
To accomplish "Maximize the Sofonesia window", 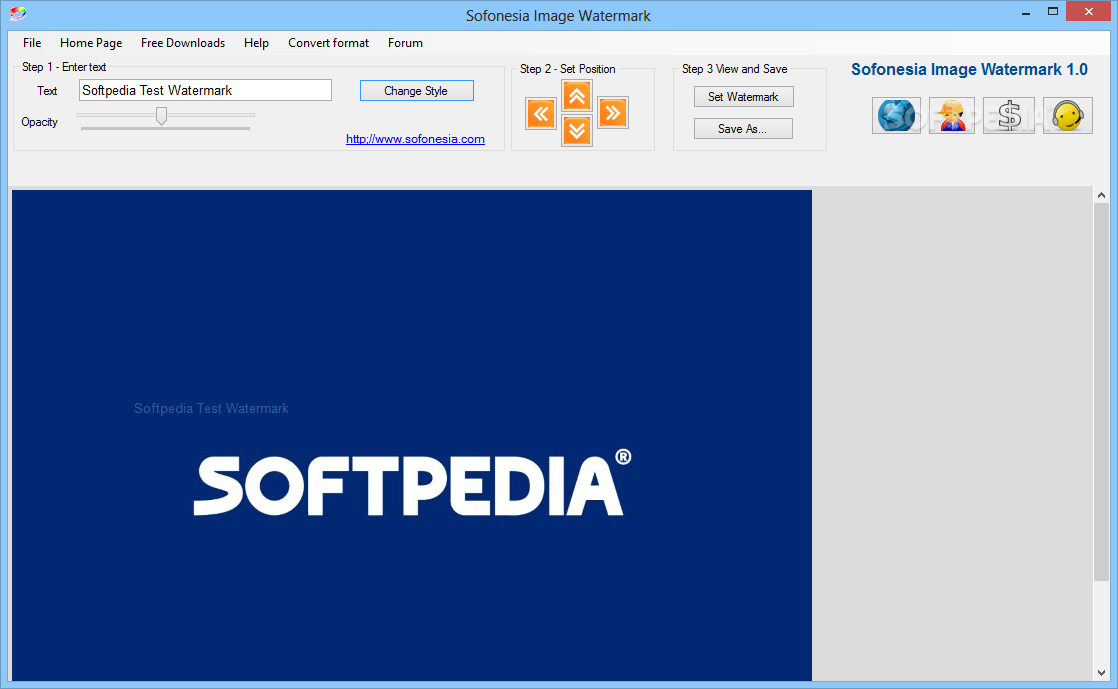I will pyautogui.click(x=1052, y=11).
